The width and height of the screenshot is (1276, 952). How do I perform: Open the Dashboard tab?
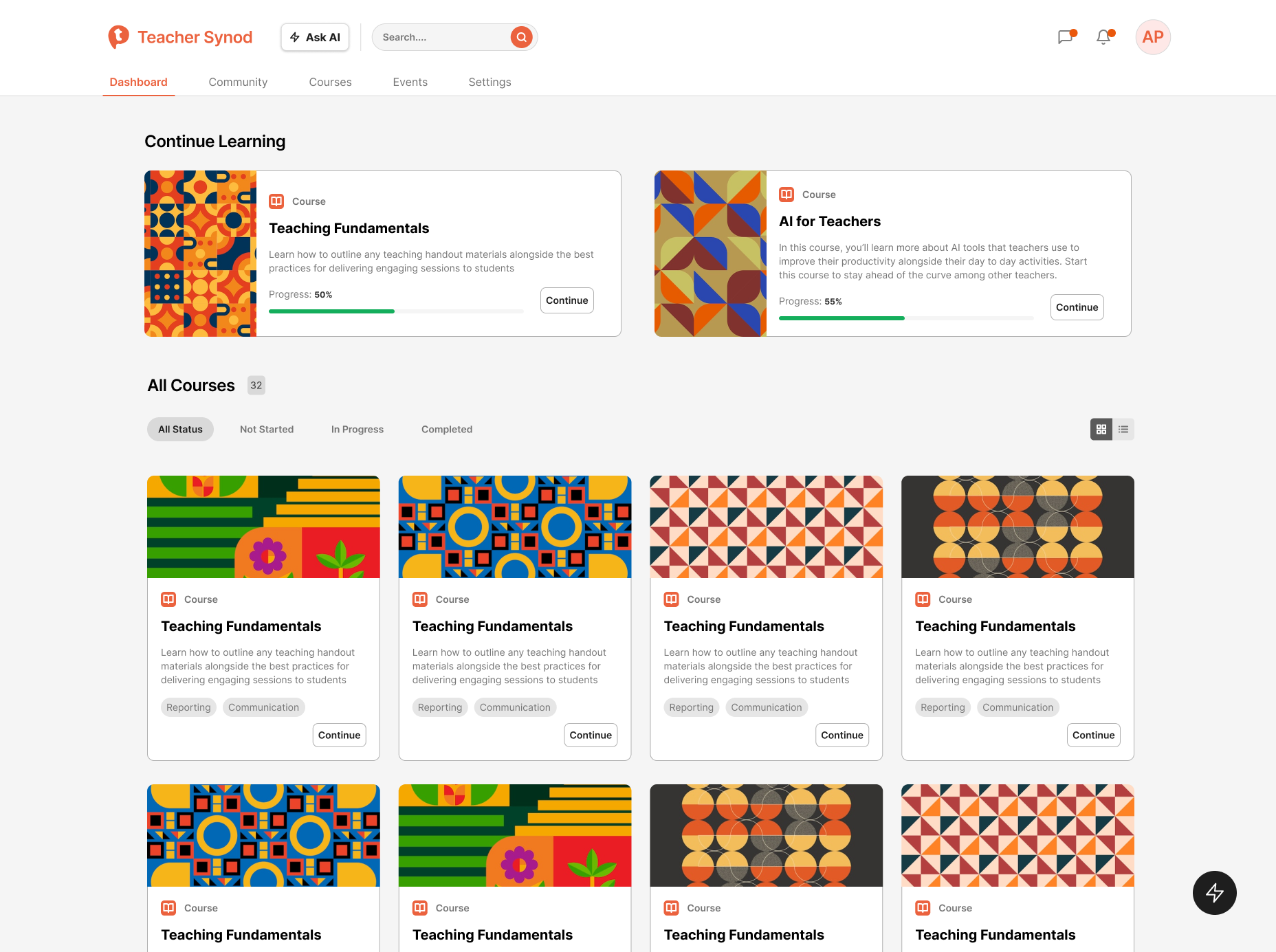pyautogui.click(x=139, y=82)
